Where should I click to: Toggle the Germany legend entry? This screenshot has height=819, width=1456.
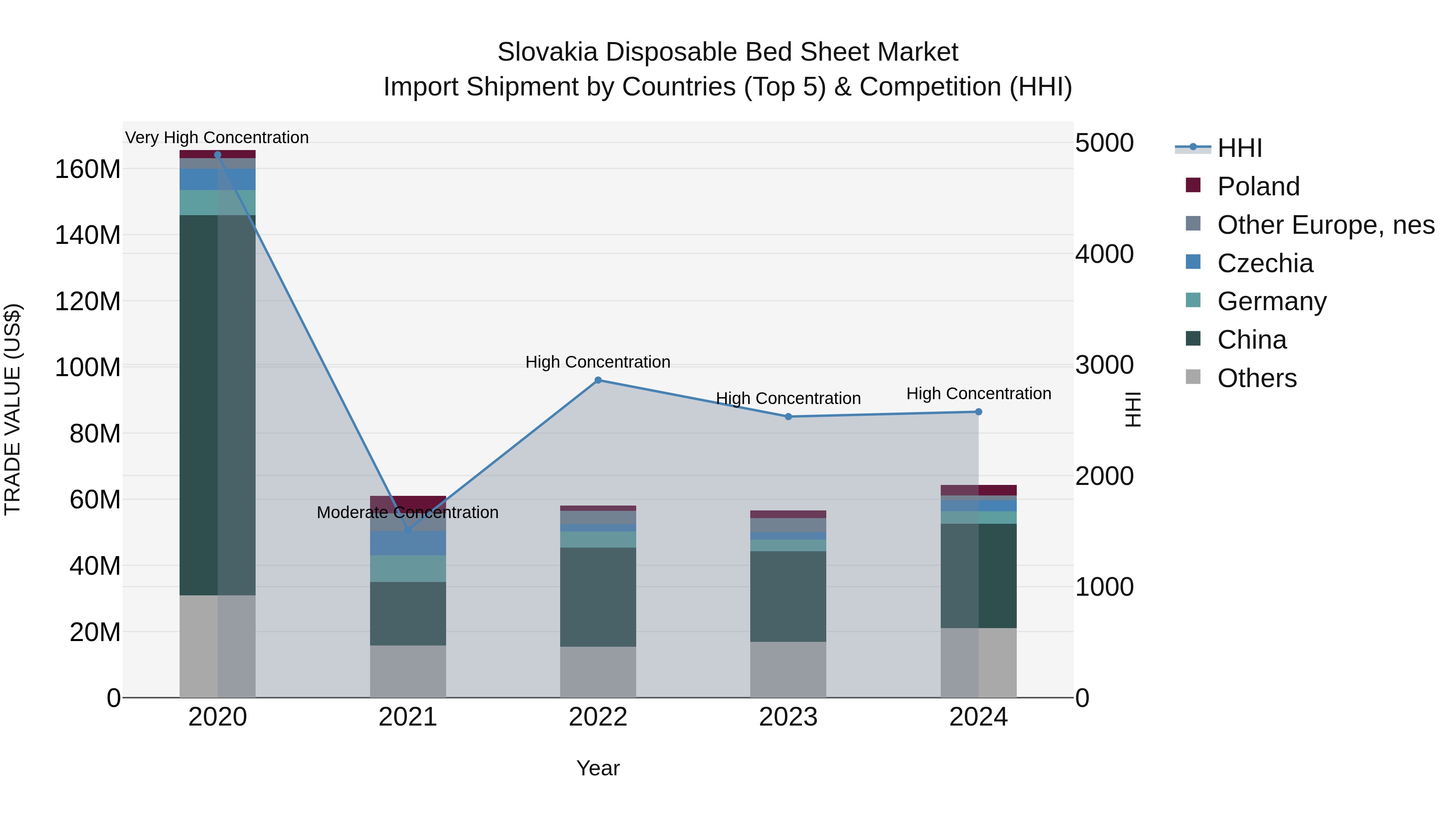tap(1256, 301)
